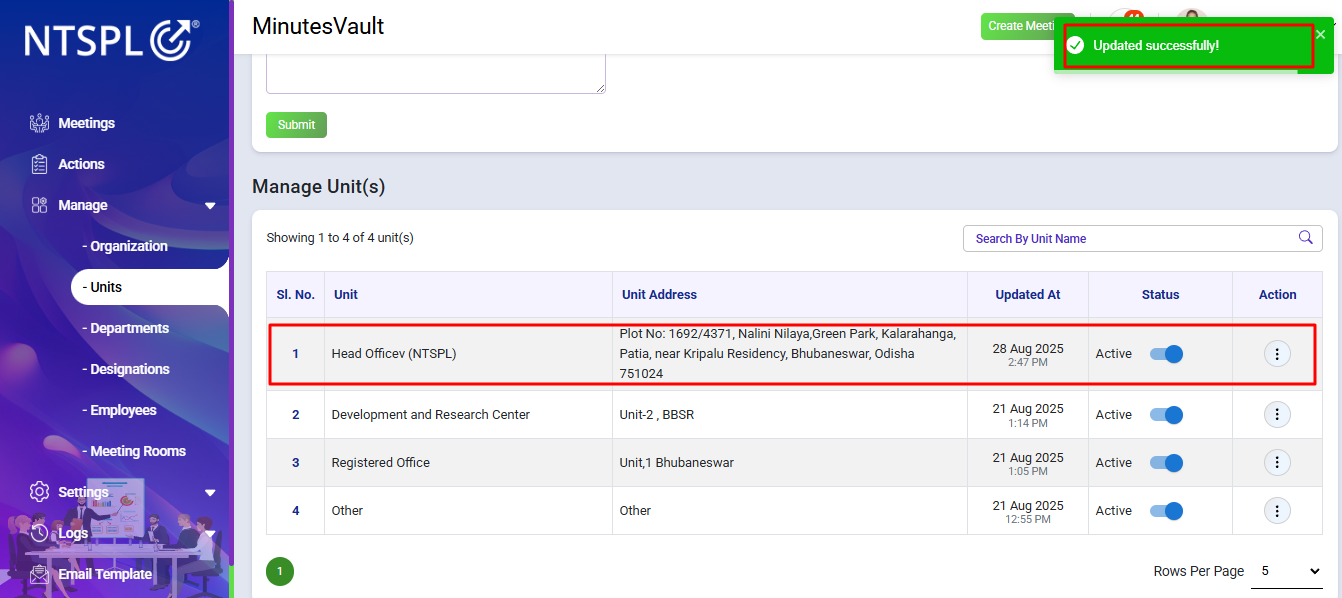Click the Search By Unit Name field
The width and height of the screenshot is (1342, 598).
point(1143,238)
